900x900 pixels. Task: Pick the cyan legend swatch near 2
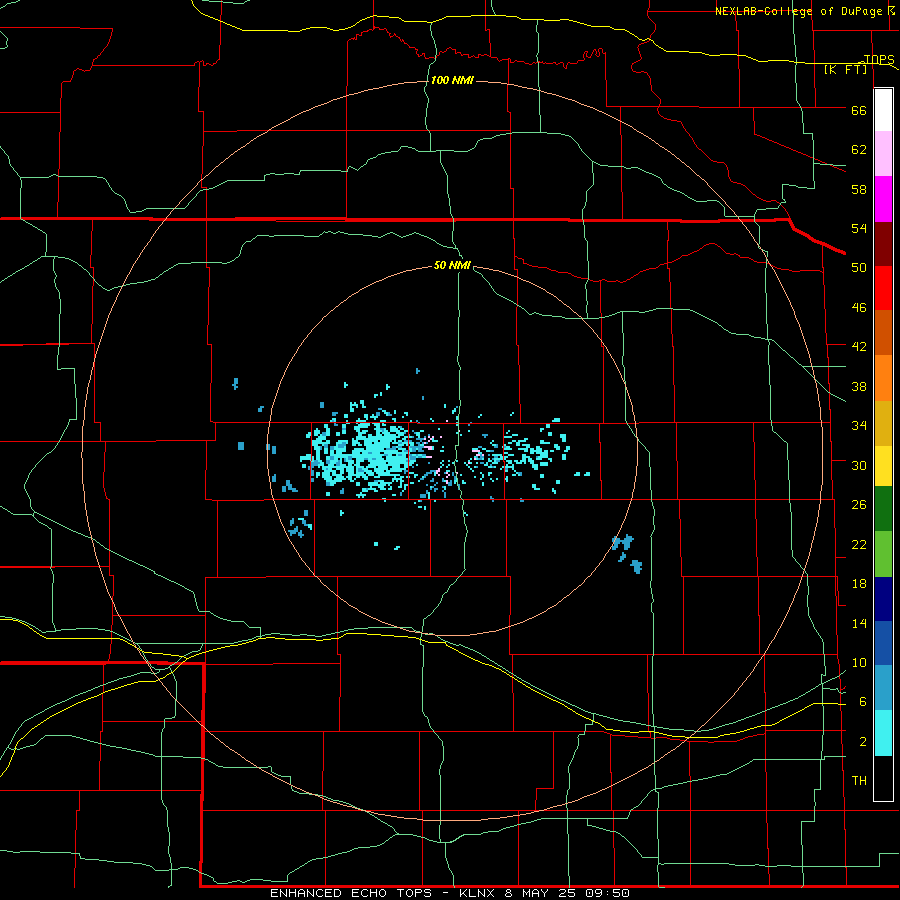tap(883, 733)
